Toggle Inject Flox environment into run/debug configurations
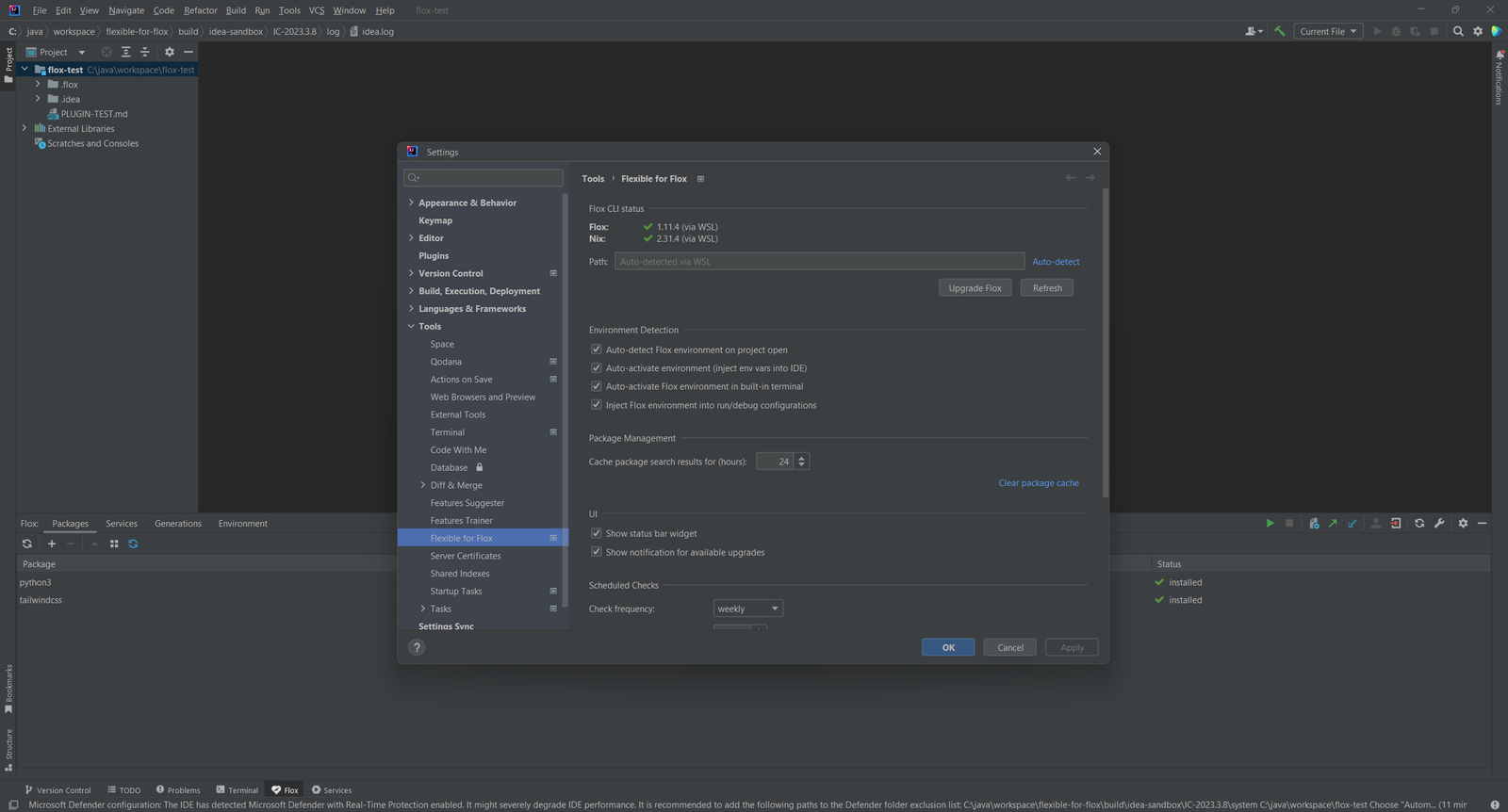1508x812 pixels. coord(596,405)
